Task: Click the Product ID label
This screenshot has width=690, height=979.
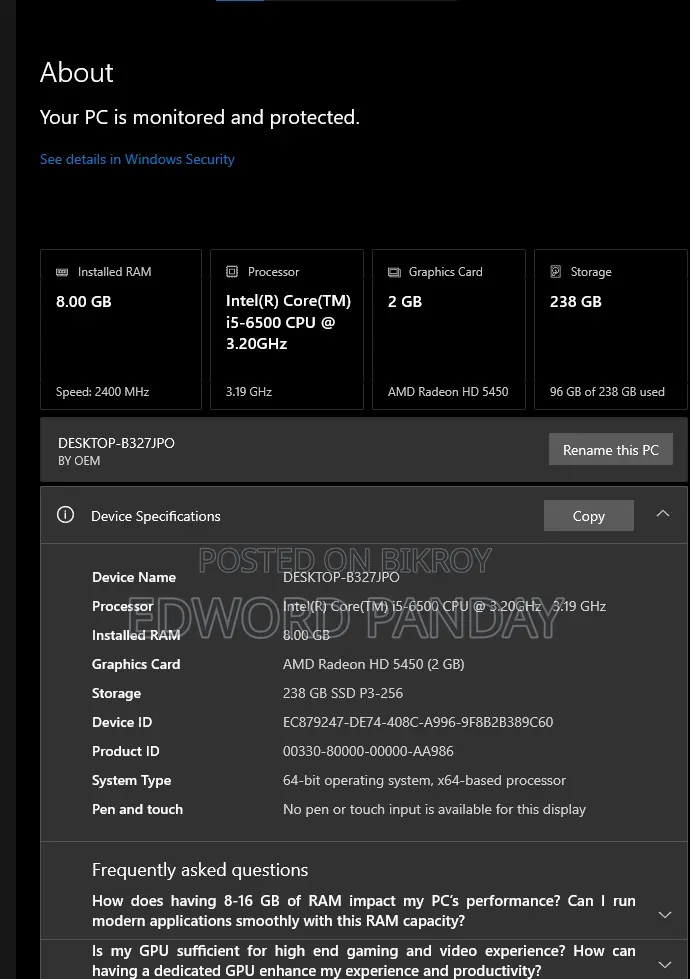Action: tap(126, 751)
